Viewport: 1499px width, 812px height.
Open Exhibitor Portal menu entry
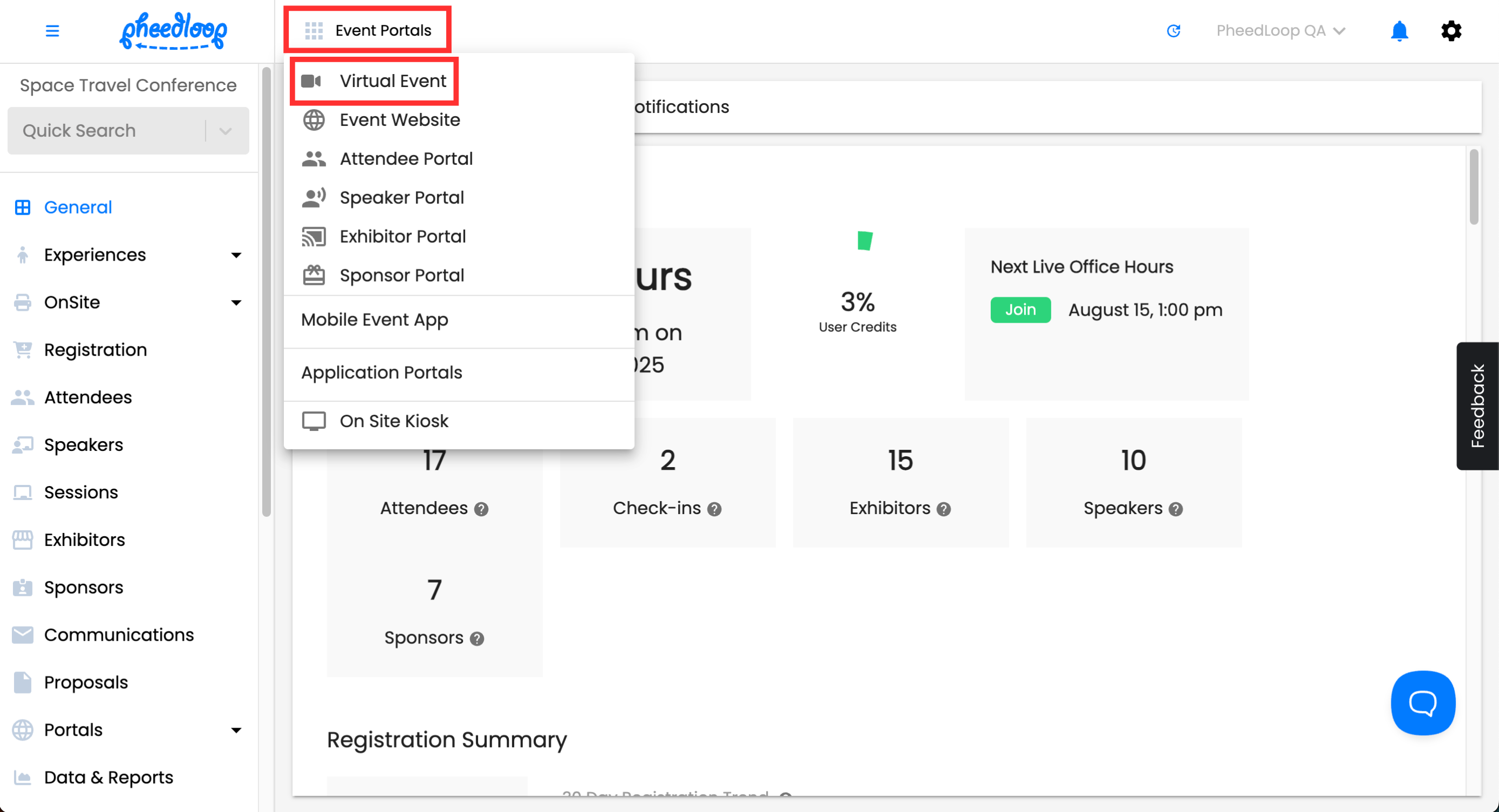(x=459, y=237)
